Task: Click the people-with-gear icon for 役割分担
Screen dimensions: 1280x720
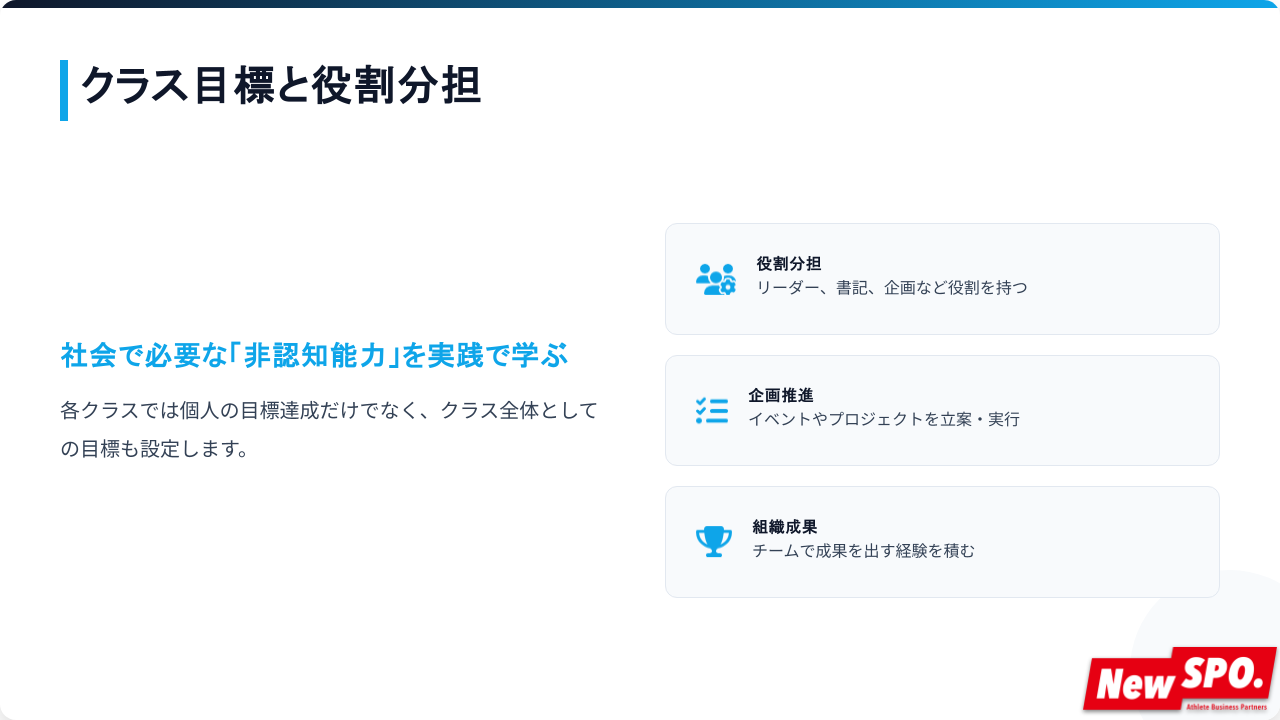Action: click(715, 279)
